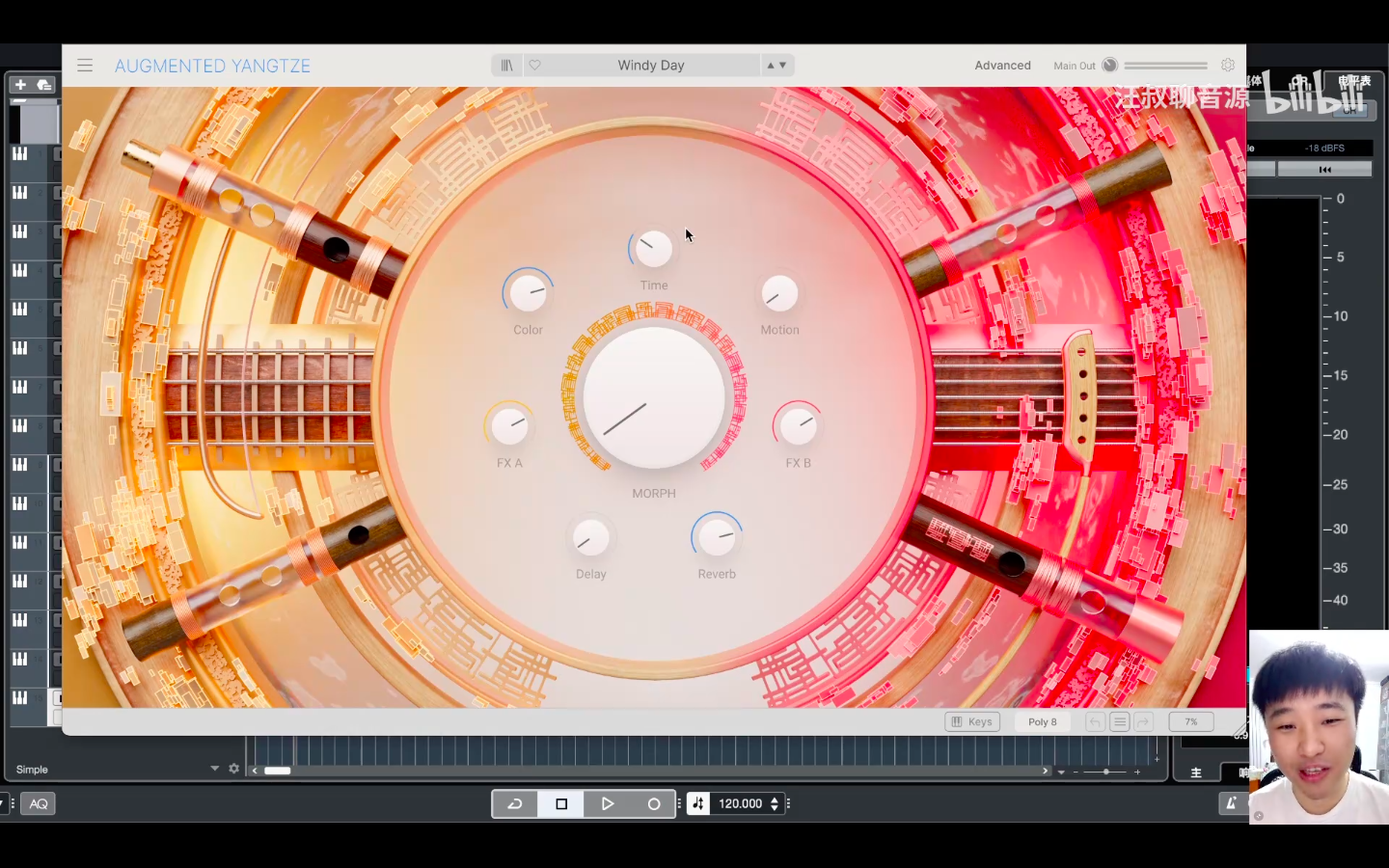Toggle the AQ auto quantize button
This screenshot has height=868, width=1389.
[39, 803]
